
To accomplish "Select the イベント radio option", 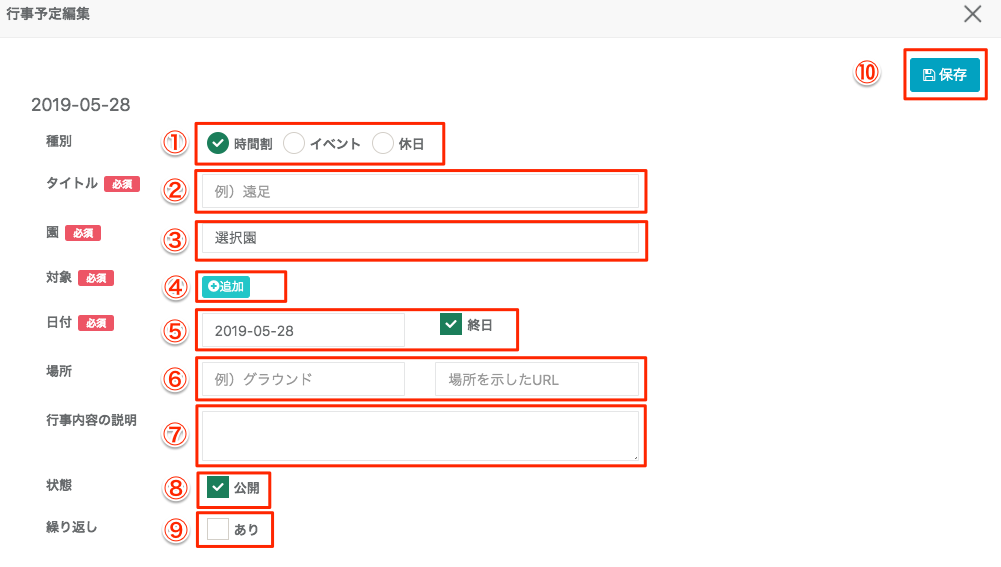I will point(294,143).
